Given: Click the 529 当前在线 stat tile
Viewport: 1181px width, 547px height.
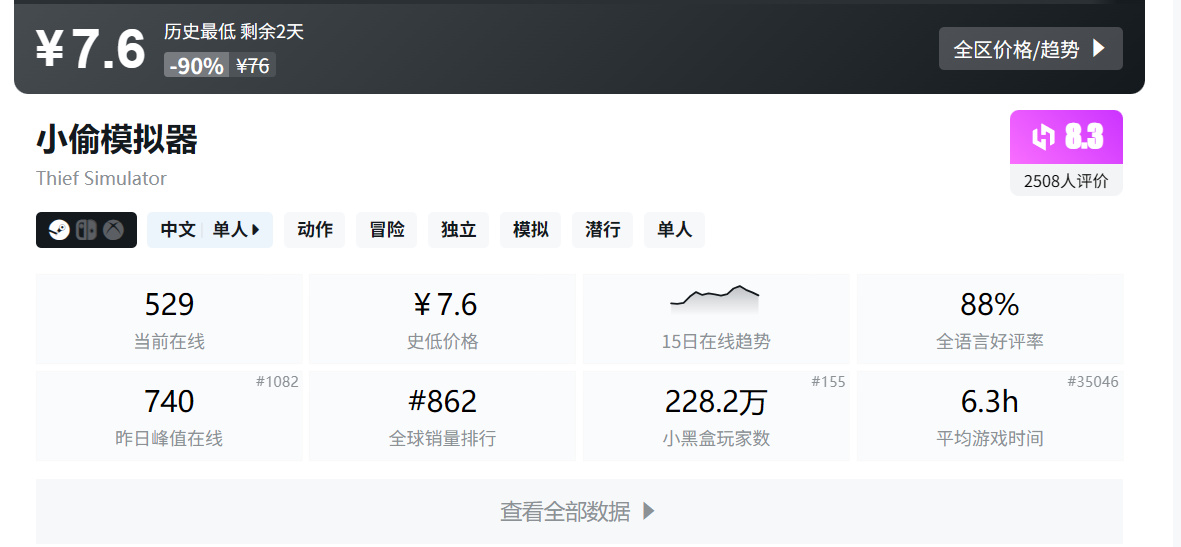Looking at the screenshot, I should click(169, 319).
